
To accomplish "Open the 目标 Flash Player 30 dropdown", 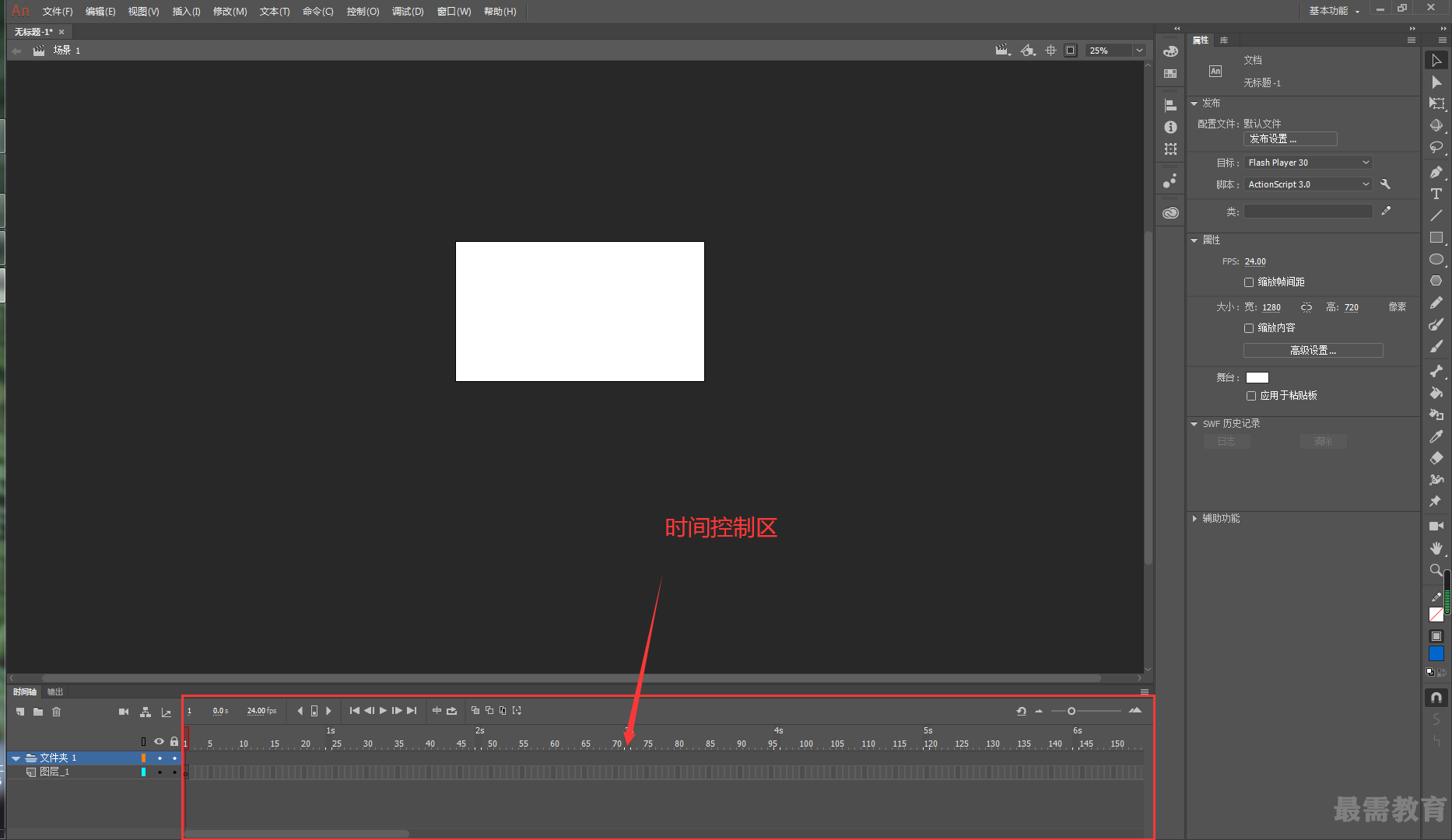I will (1308, 163).
